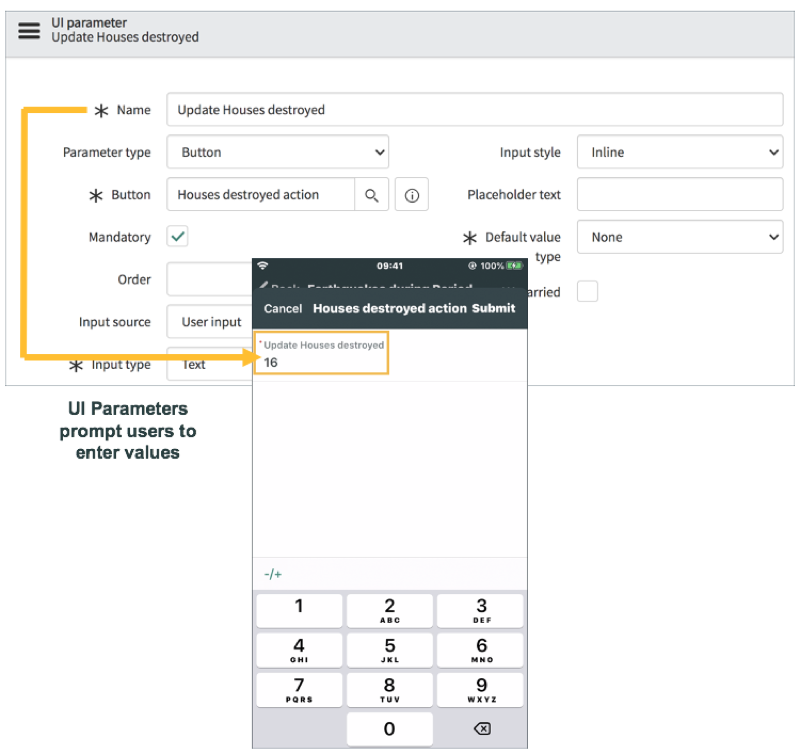Tap the Wi-Fi icon in the phone status bar
Image resolution: width=800 pixels, height=754 pixels.
[262, 266]
